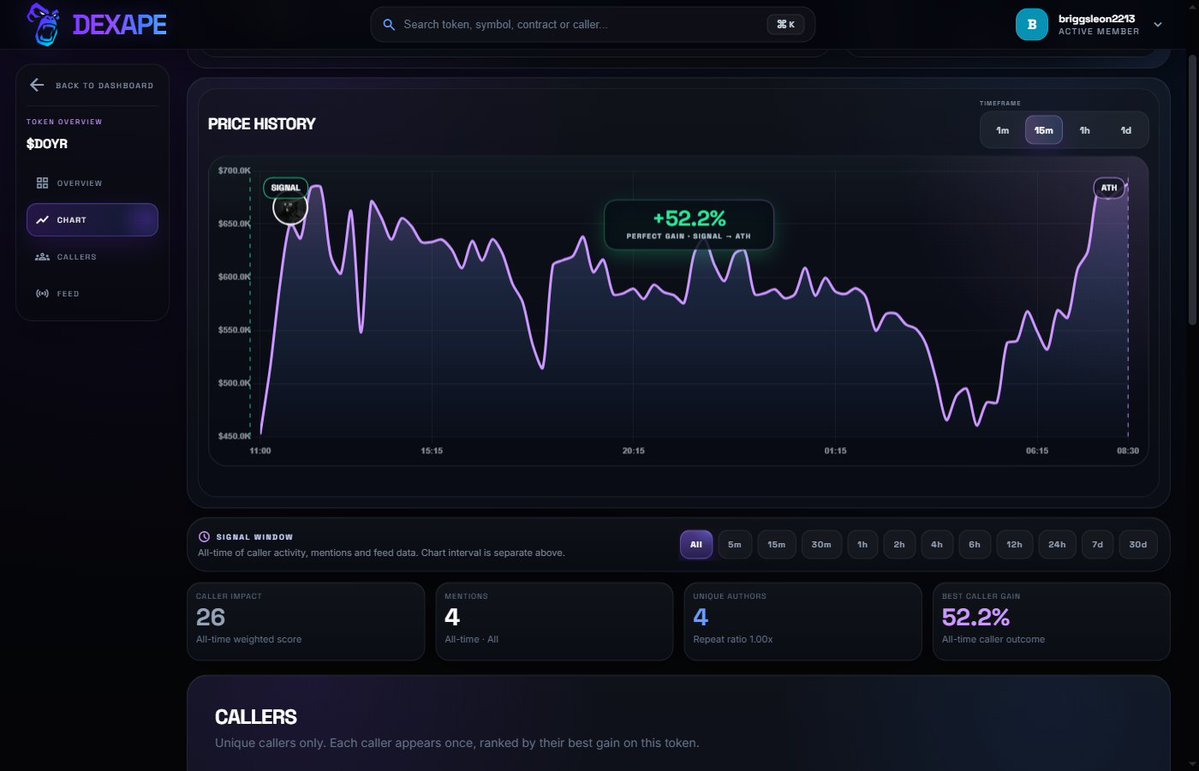Click the caller avatar circle under SIGNAL
This screenshot has width=1199, height=771.
290,208
